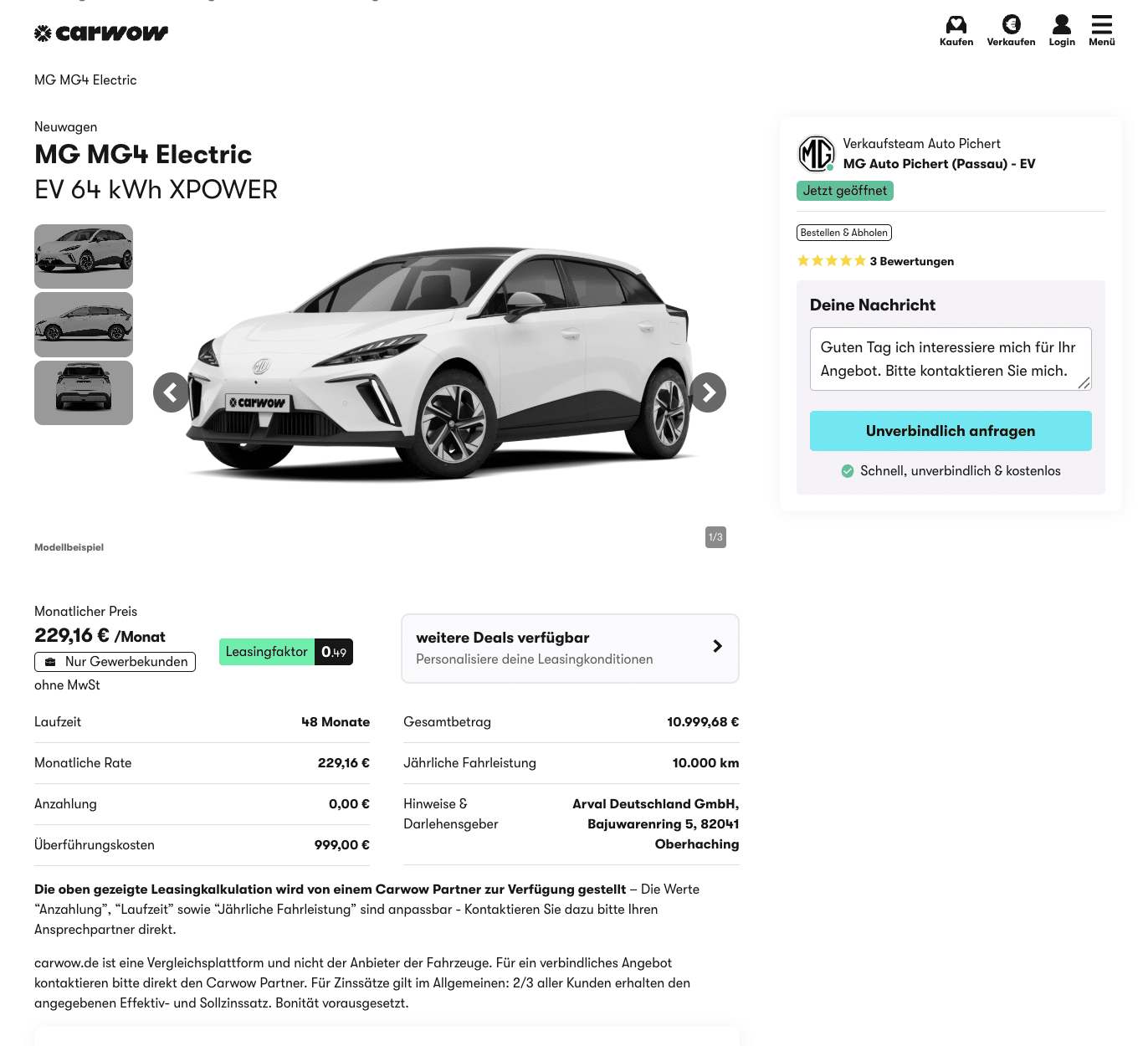Click the Leasingfaktor 0,49 badge
This screenshot has width=1148, height=1046.
[x=286, y=652]
